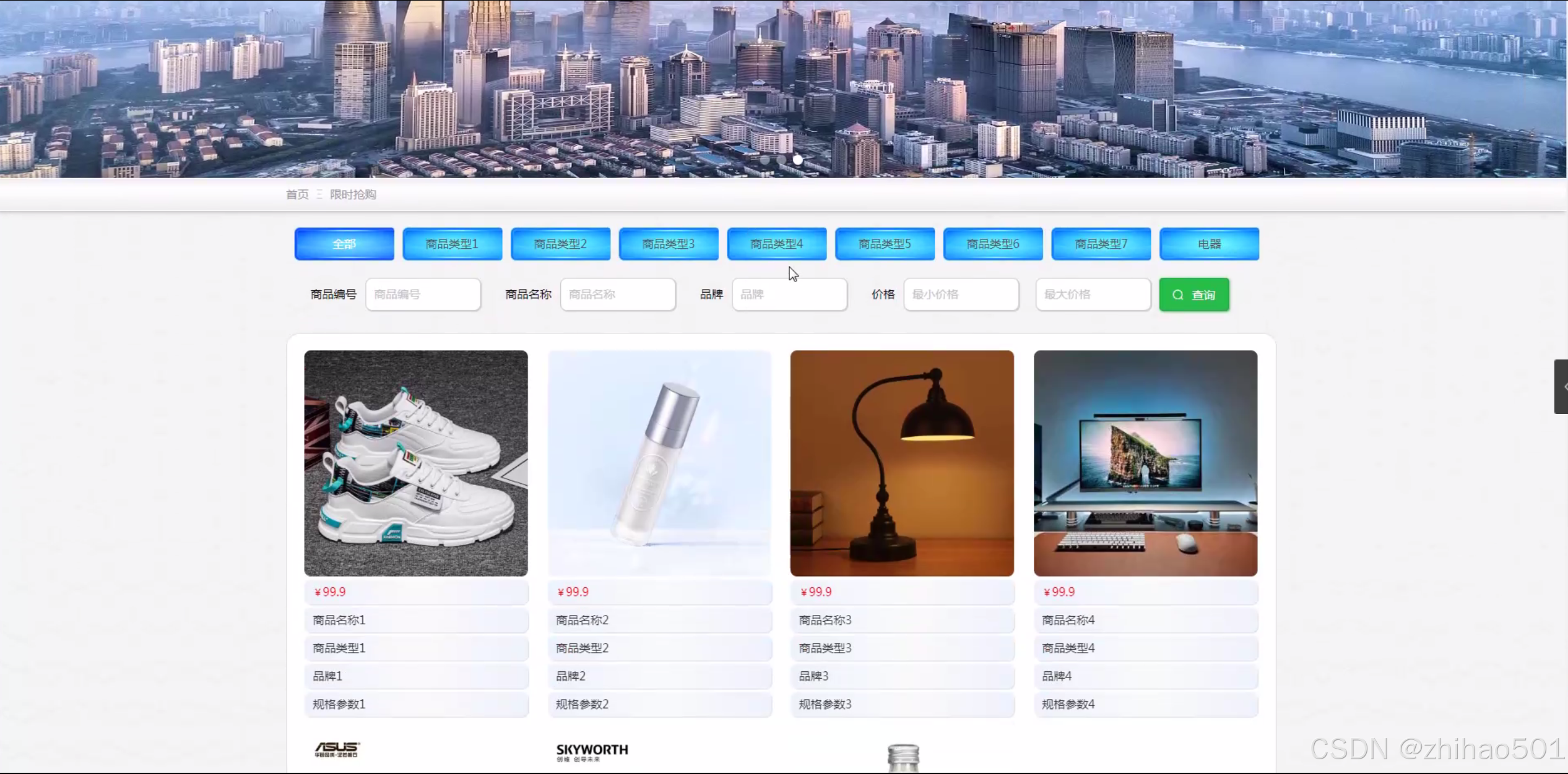Click the green 查询 search button
This screenshot has width=1568, height=774.
1193,295
